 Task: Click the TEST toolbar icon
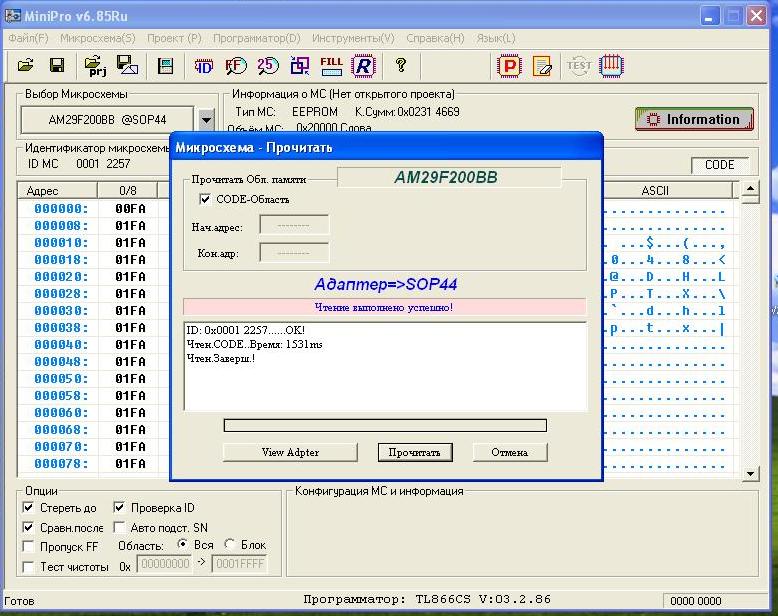[579, 65]
